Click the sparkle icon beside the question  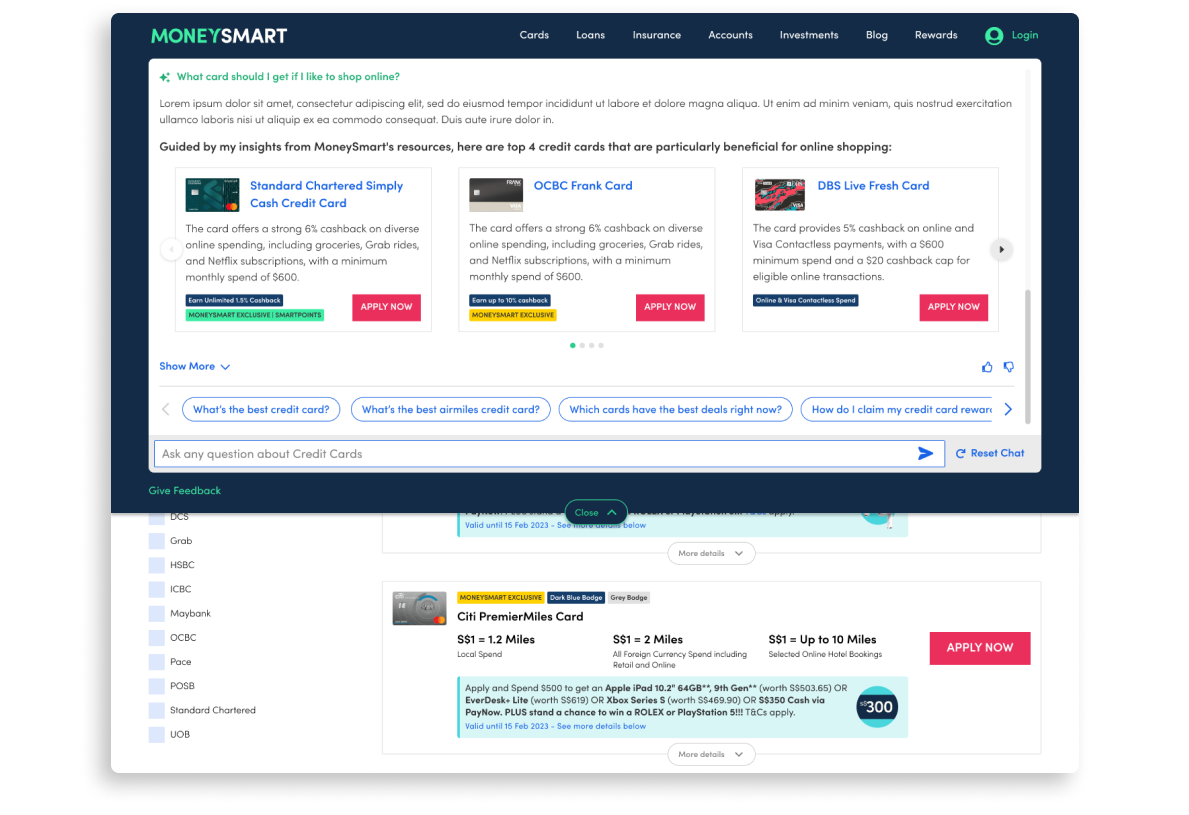[165, 77]
